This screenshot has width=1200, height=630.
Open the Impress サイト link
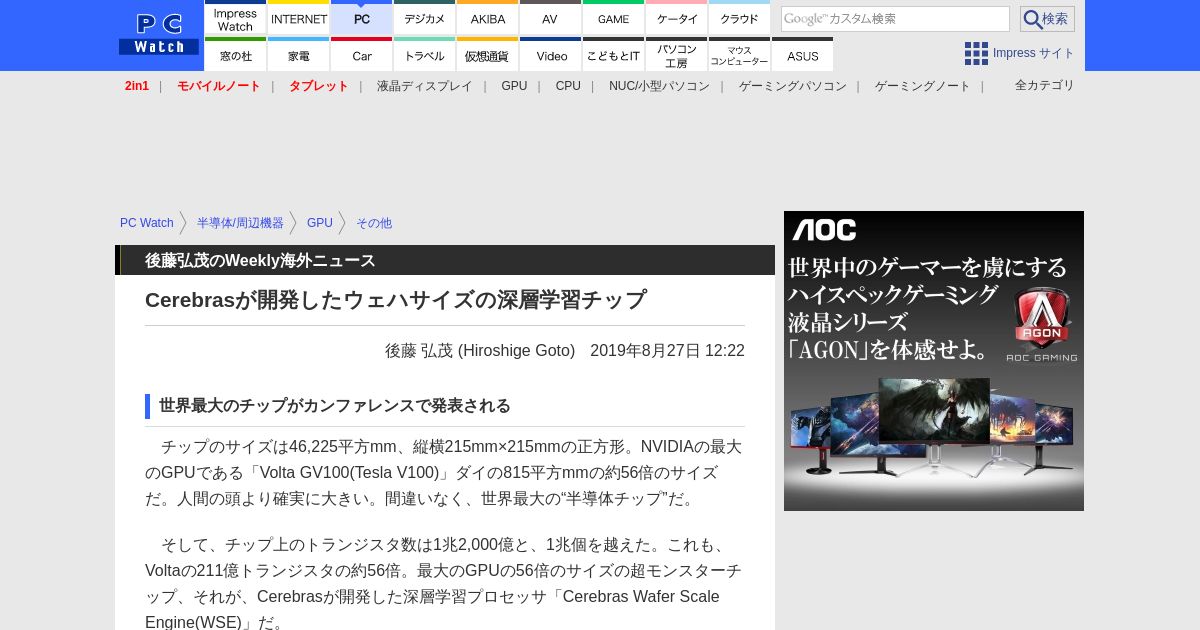(1033, 53)
